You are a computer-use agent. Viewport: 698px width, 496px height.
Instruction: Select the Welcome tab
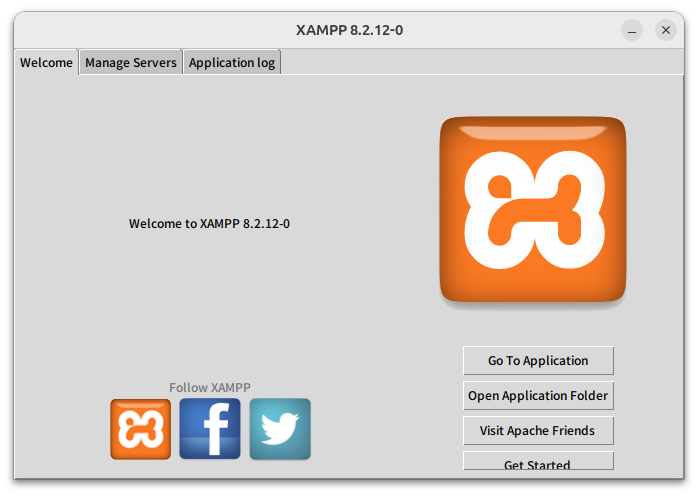tap(46, 63)
